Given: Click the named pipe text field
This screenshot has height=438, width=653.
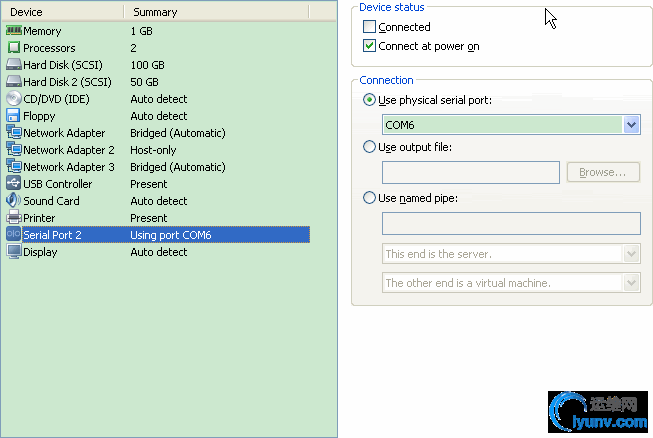Looking at the screenshot, I should (x=511, y=224).
